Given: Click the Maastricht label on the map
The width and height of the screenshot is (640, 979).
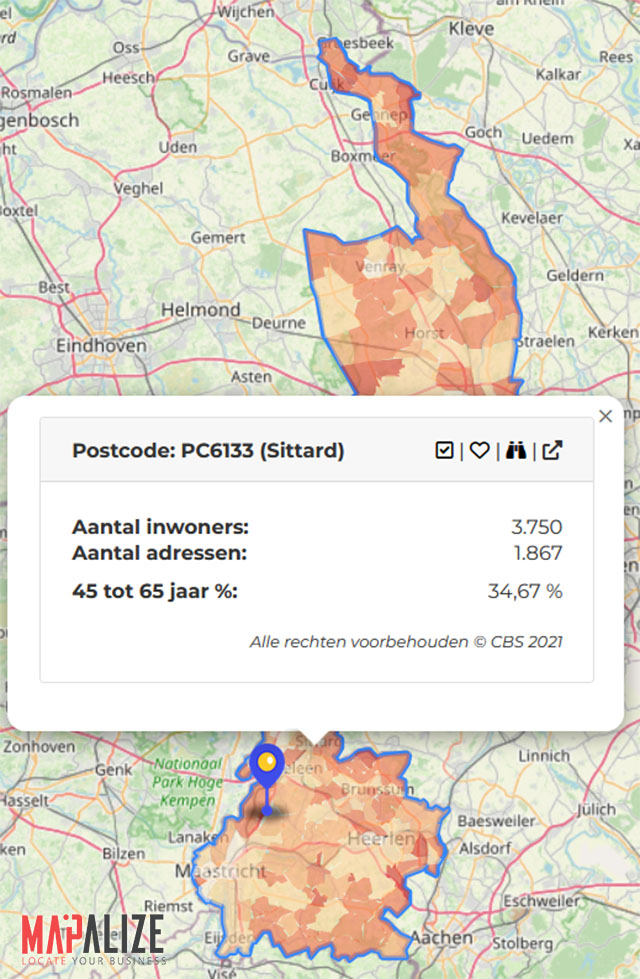Looking at the screenshot, I should point(220,872).
